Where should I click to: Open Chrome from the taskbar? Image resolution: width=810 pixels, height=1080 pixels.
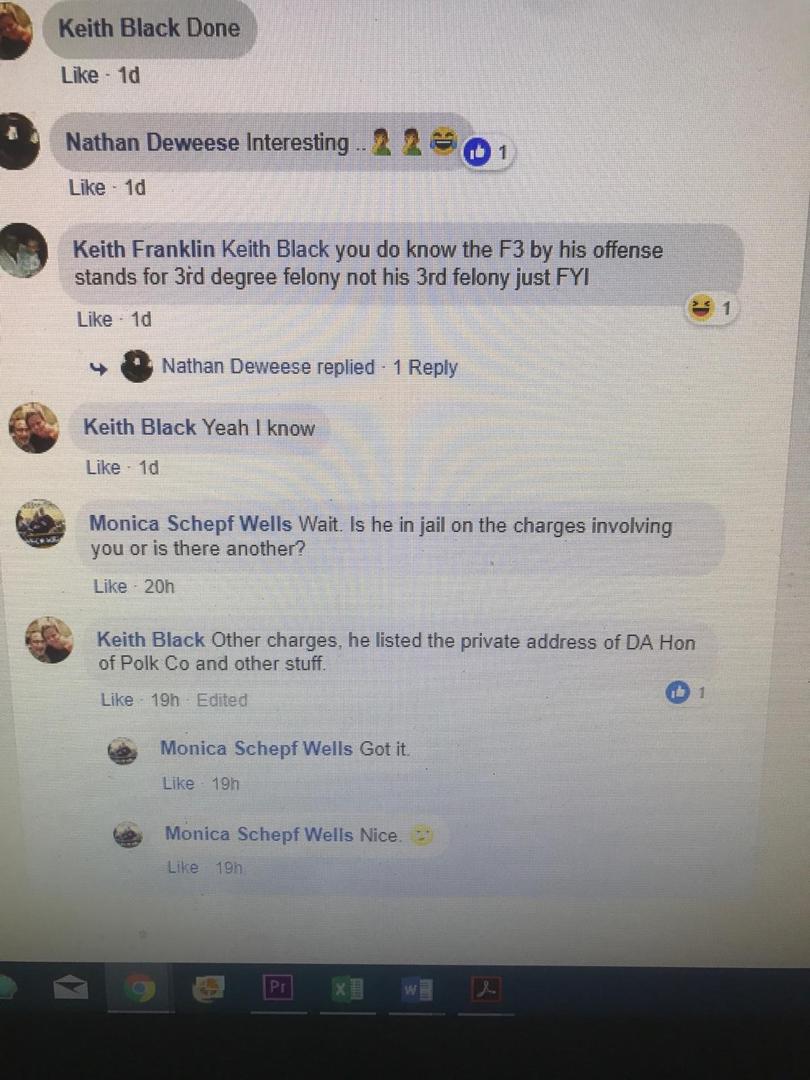pos(141,990)
